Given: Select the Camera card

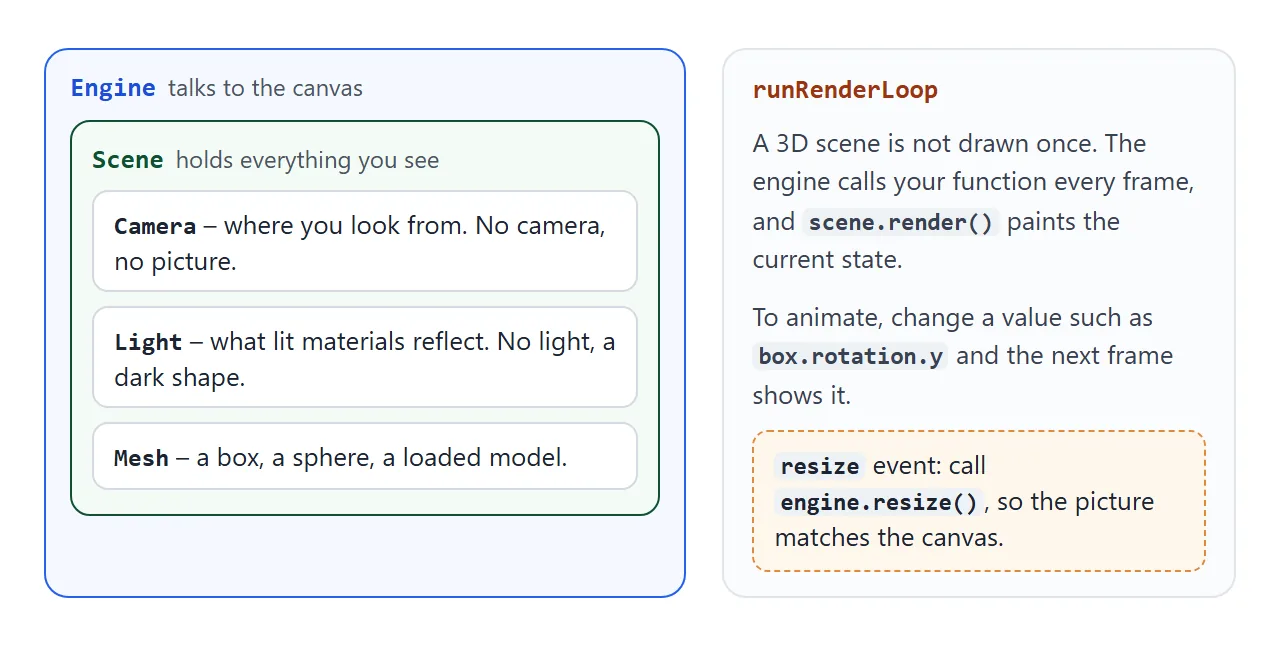Looking at the screenshot, I should [x=365, y=241].
